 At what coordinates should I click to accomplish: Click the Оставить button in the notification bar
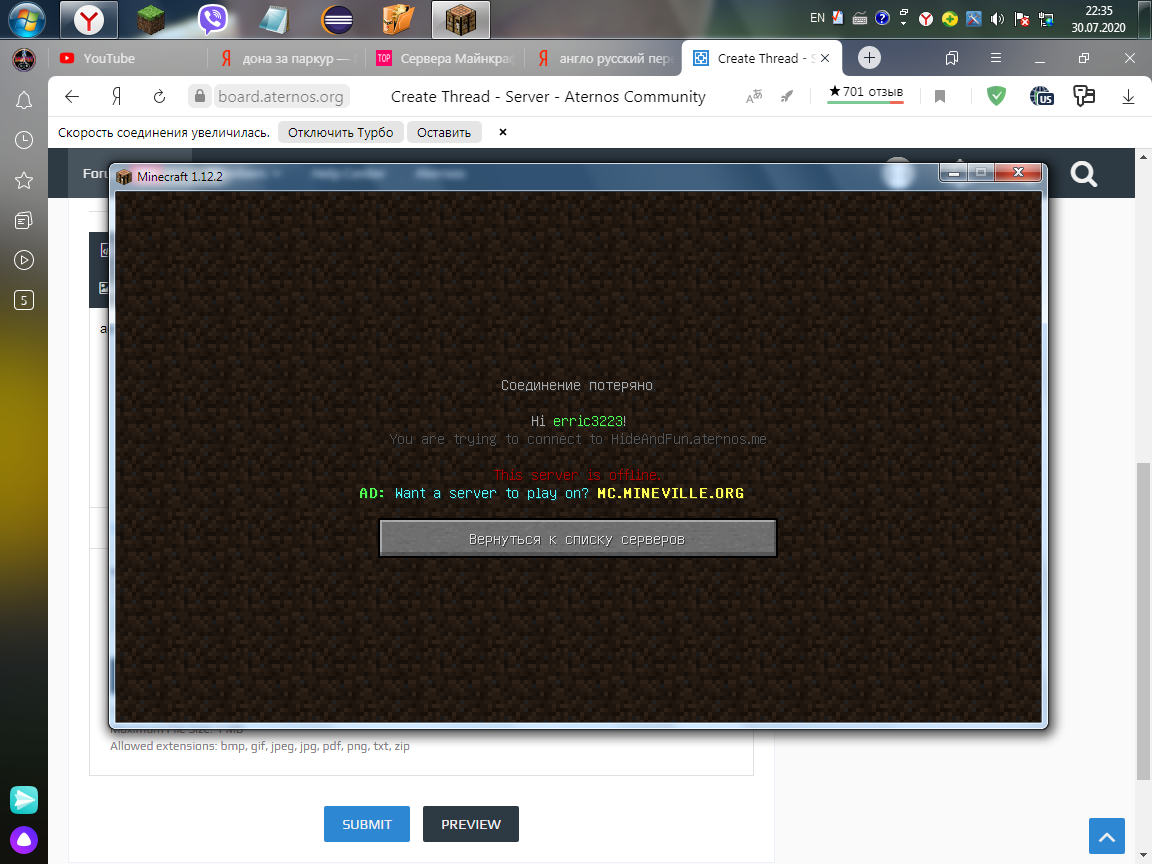444,132
